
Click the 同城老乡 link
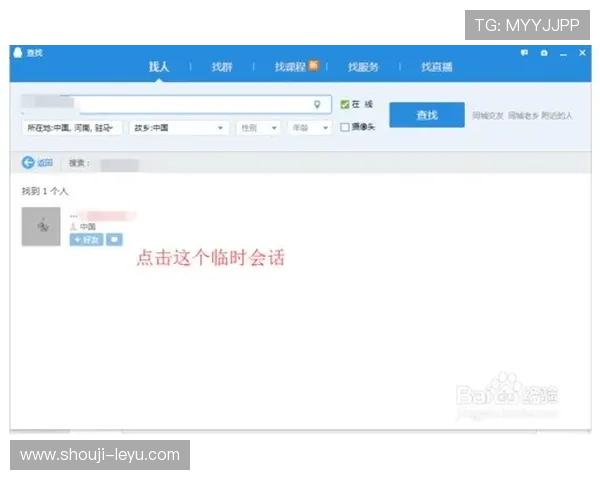pyautogui.click(x=523, y=116)
